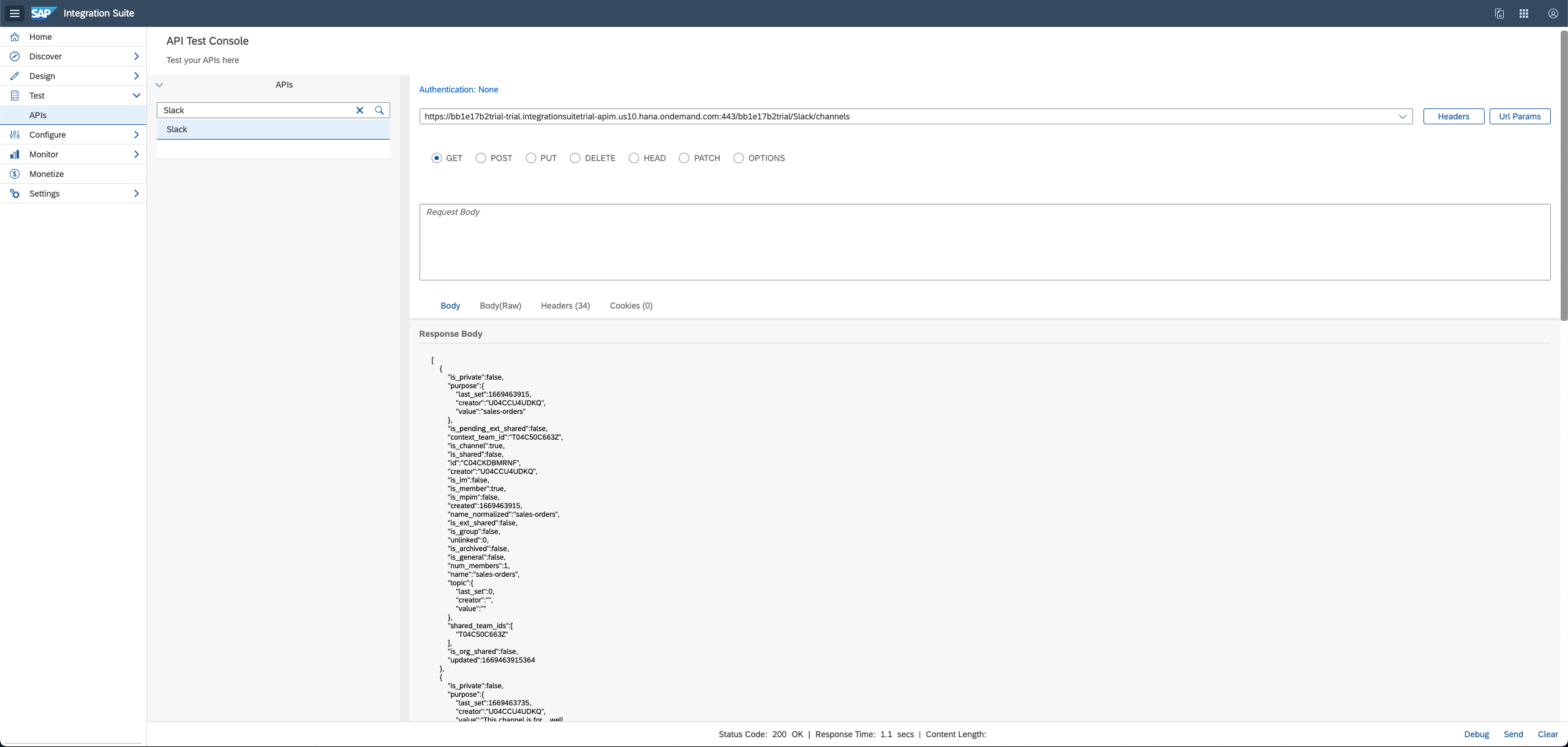Click the "id":"C04CKDBMRNF" response line
The height and width of the screenshot is (747, 1568).
tap(484, 463)
